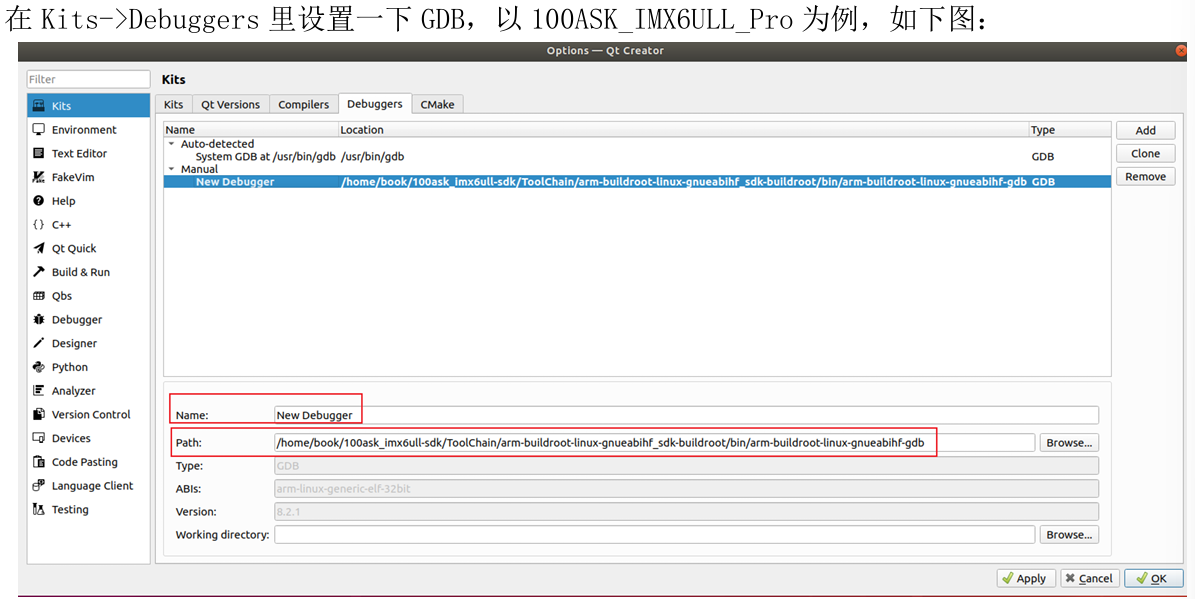Viewport: 1195px width, 599px height.
Task: Click the Cancel button
Action: click(x=1090, y=578)
